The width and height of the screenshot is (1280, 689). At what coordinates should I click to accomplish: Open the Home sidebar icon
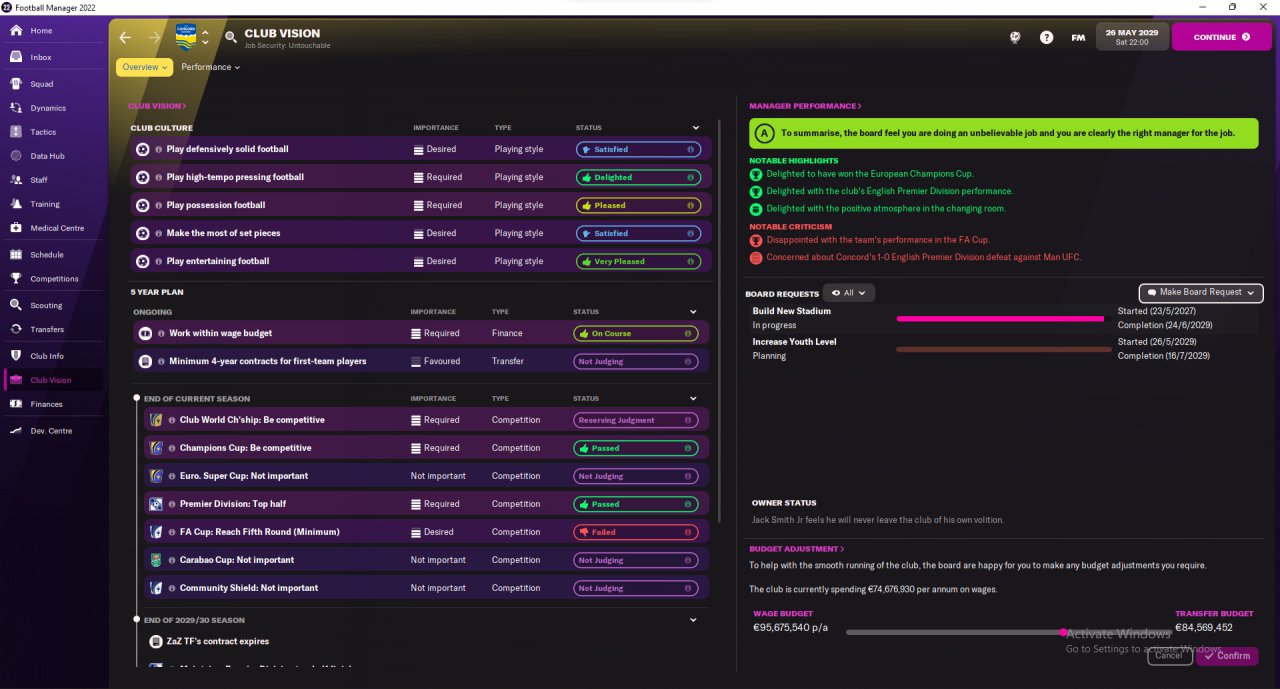[16, 31]
